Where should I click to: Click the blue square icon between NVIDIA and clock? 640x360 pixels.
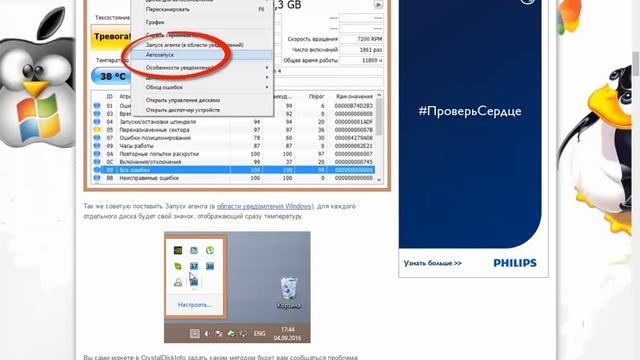tap(194, 250)
